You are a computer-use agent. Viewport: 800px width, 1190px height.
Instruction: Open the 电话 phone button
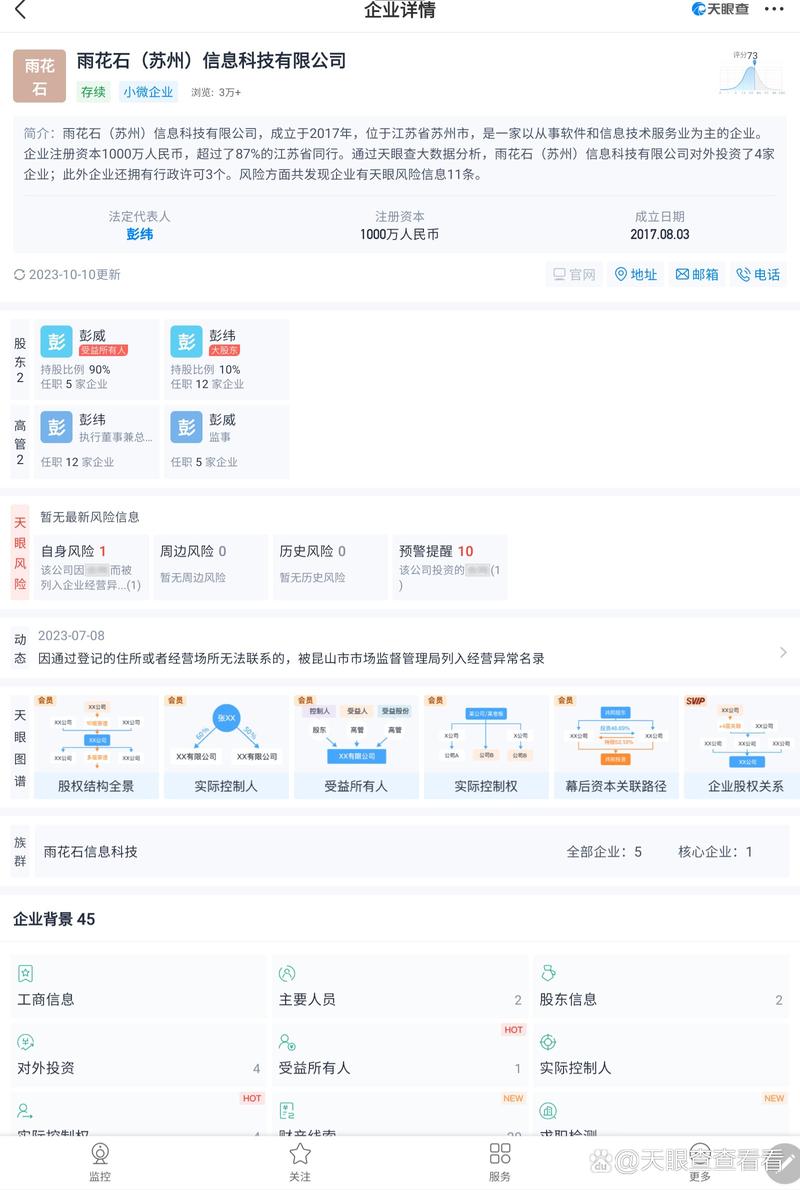coord(758,275)
